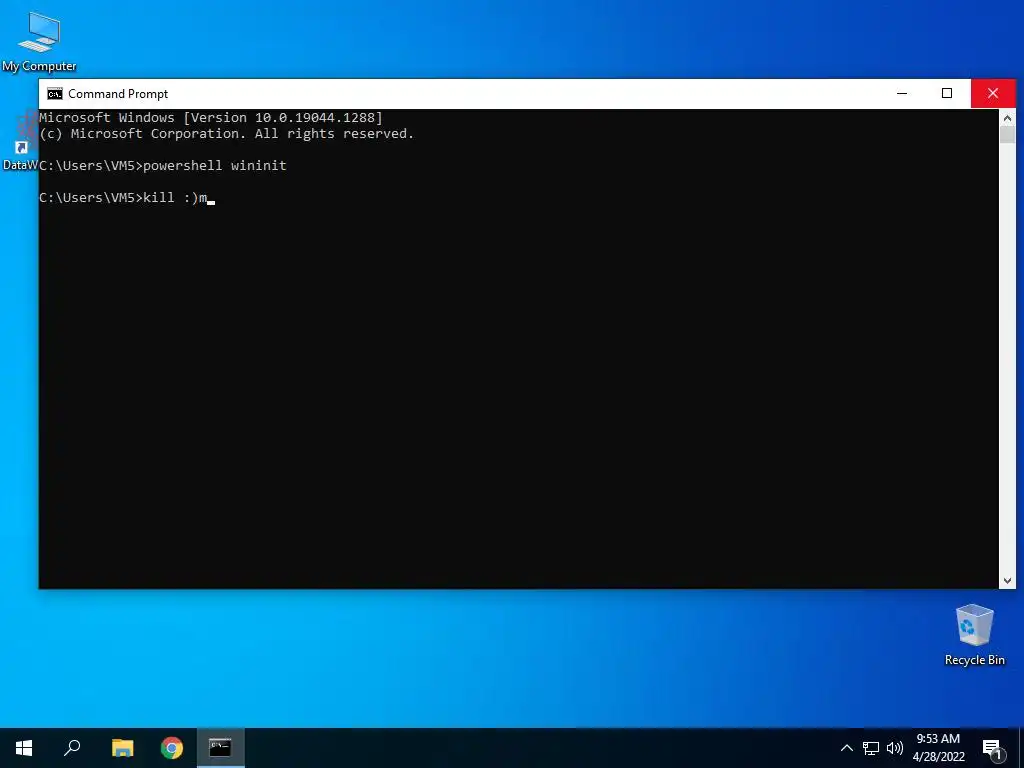Maximize the Command Prompt window
The width and height of the screenshot is (1024, 768).
[x=947, y=93]
